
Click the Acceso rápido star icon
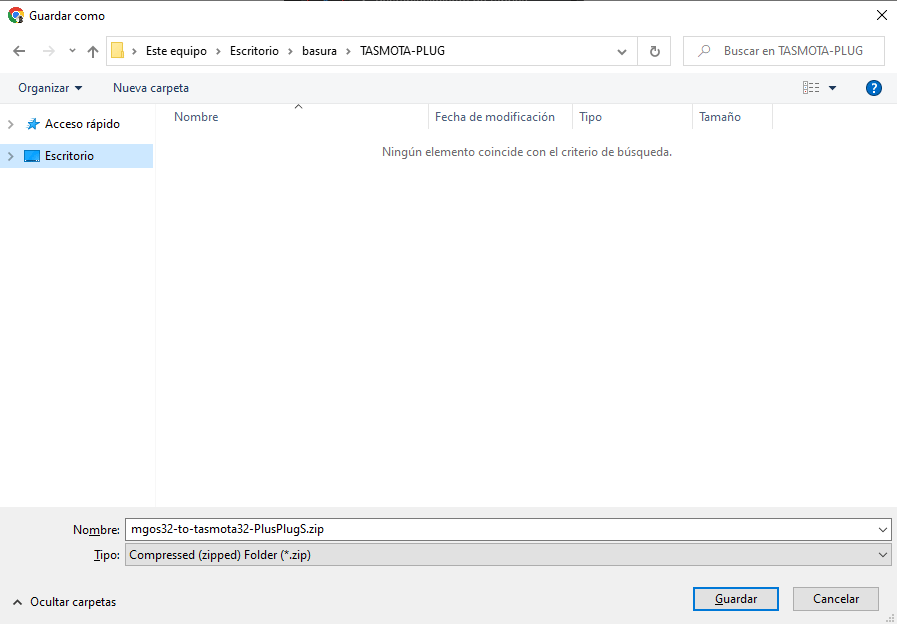pos(33,124)
